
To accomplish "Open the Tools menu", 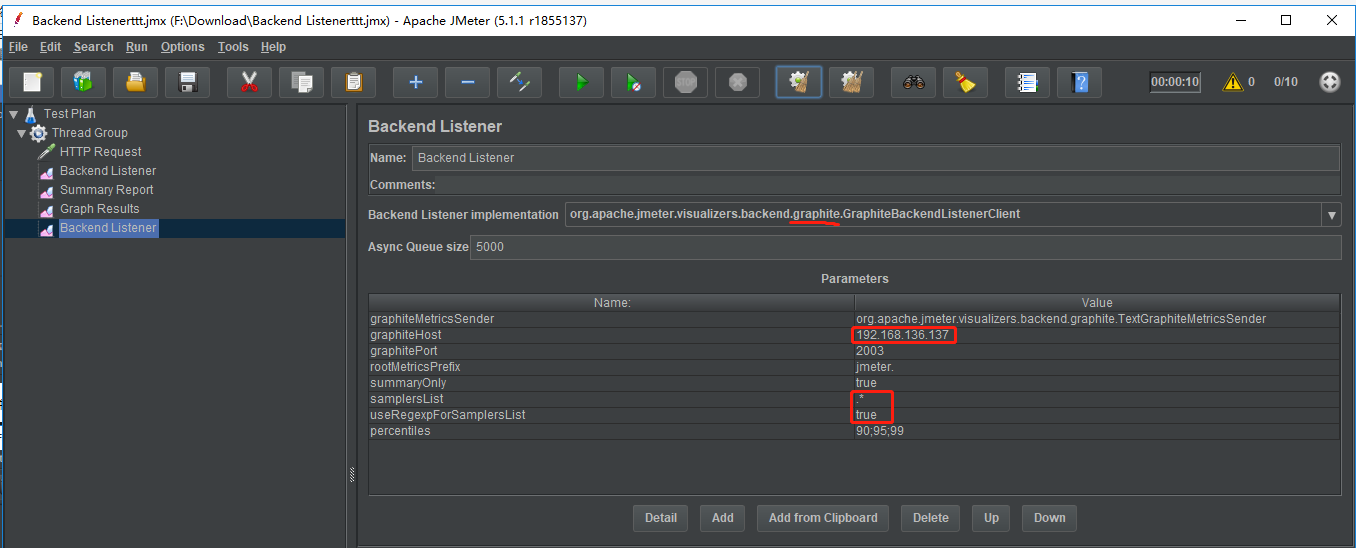I will click(233, 47).
